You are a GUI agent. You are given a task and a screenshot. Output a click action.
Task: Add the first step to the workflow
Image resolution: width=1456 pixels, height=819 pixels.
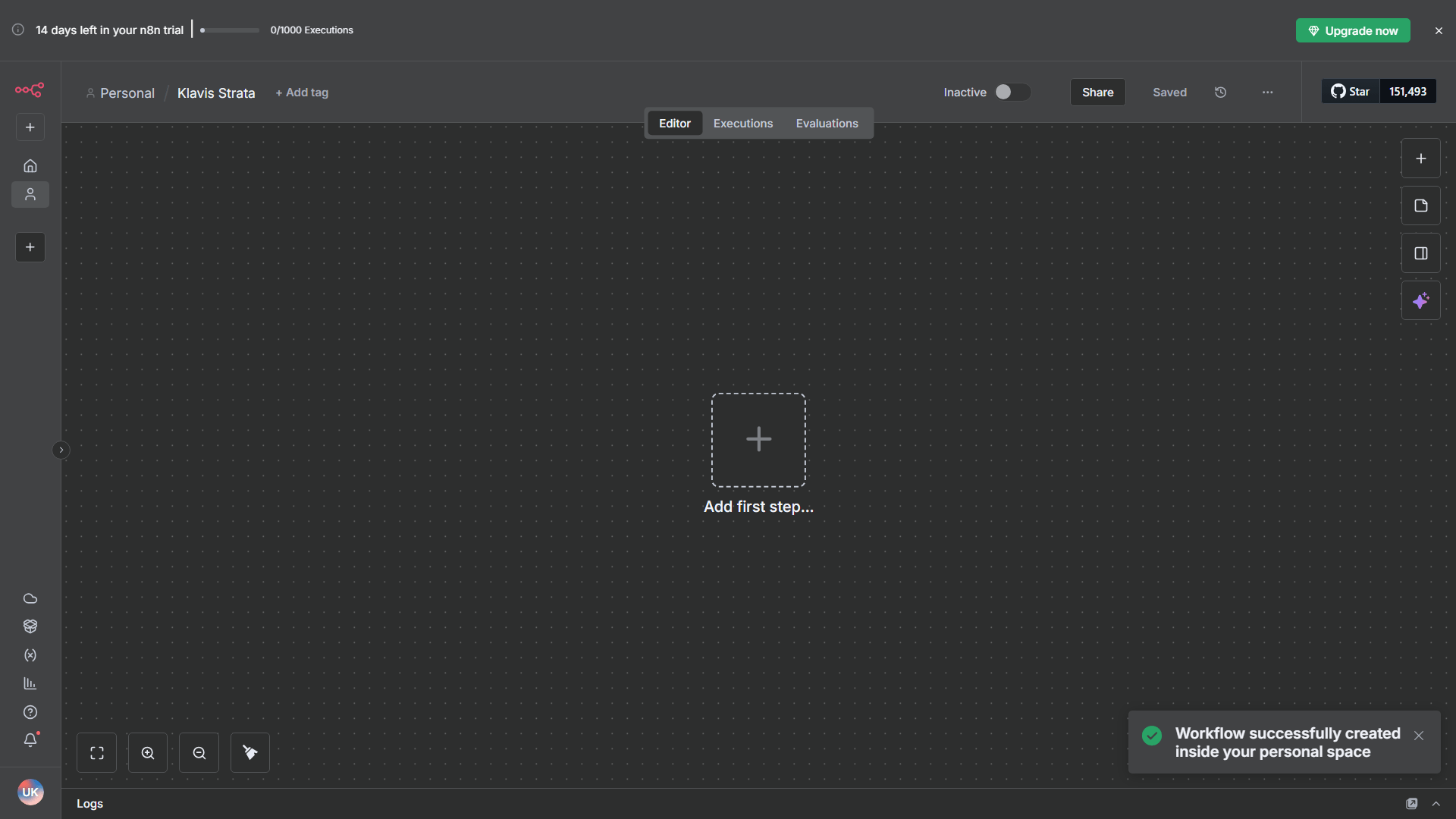point(758,439)
